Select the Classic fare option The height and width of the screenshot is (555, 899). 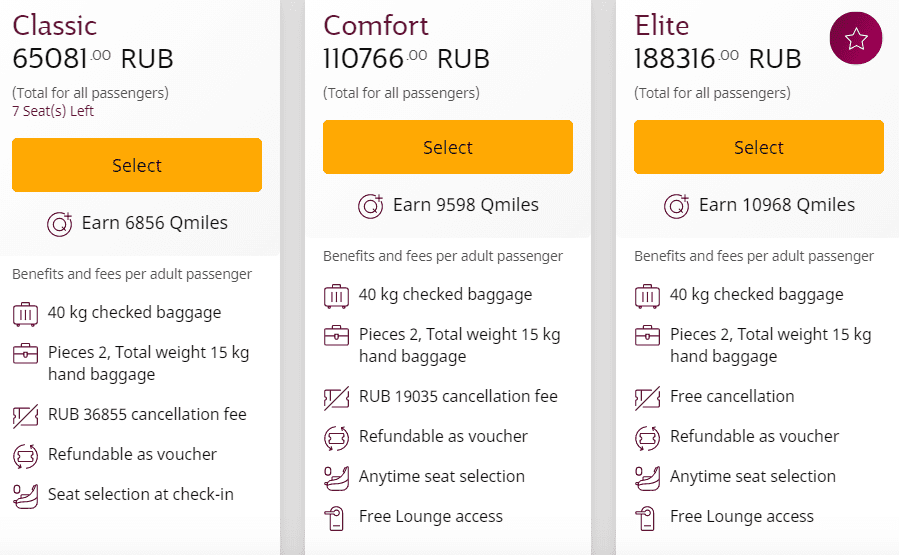(137, 165)
